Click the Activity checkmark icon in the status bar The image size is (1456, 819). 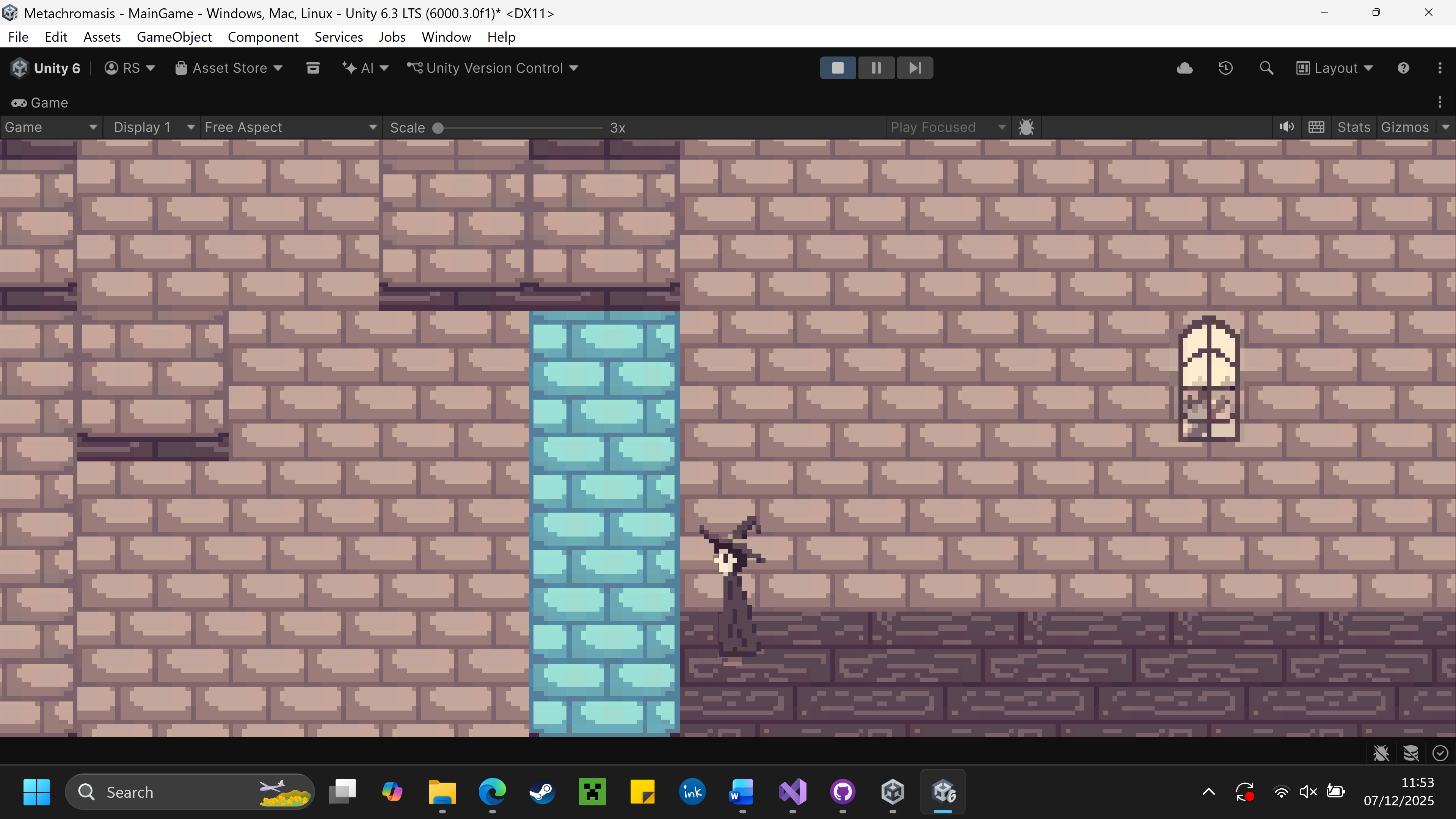[1440, 753]
